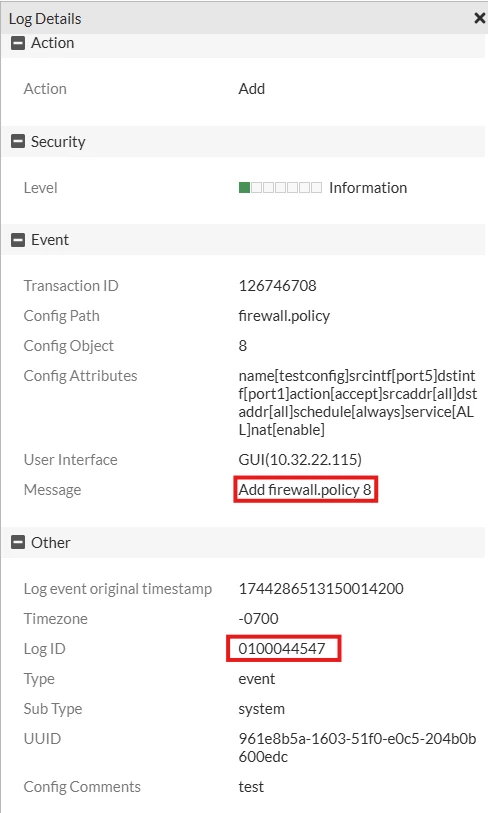Close the Log Details panel
Screen dimensions: 488x813
click(x=480, y=19)
